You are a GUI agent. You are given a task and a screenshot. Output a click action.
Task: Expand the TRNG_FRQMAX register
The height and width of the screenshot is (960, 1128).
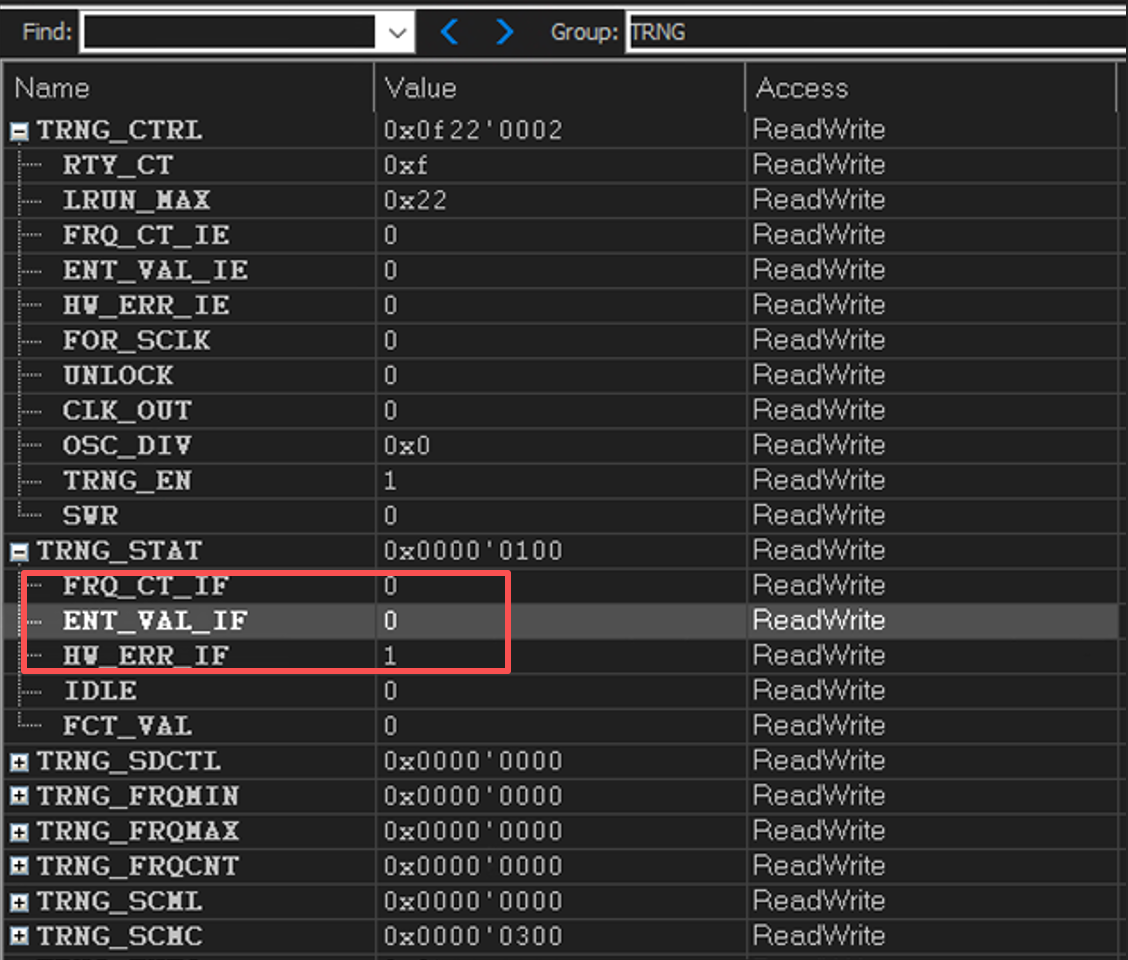pyautogui.click(x=19, y=832)
